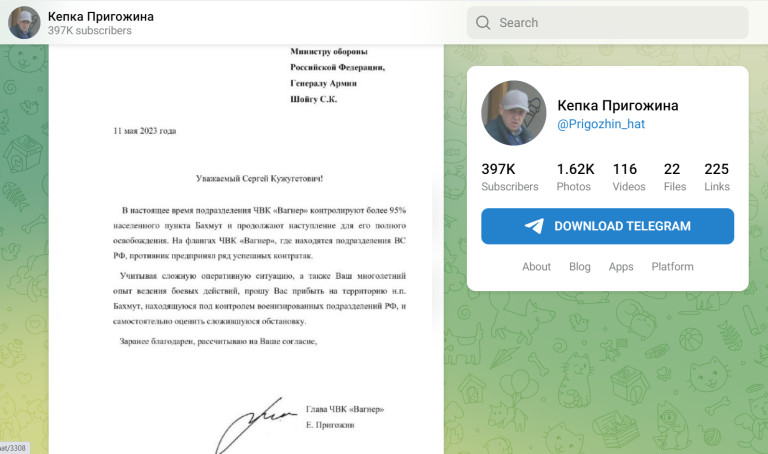Click the header channel title Кепка Пригожина
The image size is (768, 454).
pos(100,17)
